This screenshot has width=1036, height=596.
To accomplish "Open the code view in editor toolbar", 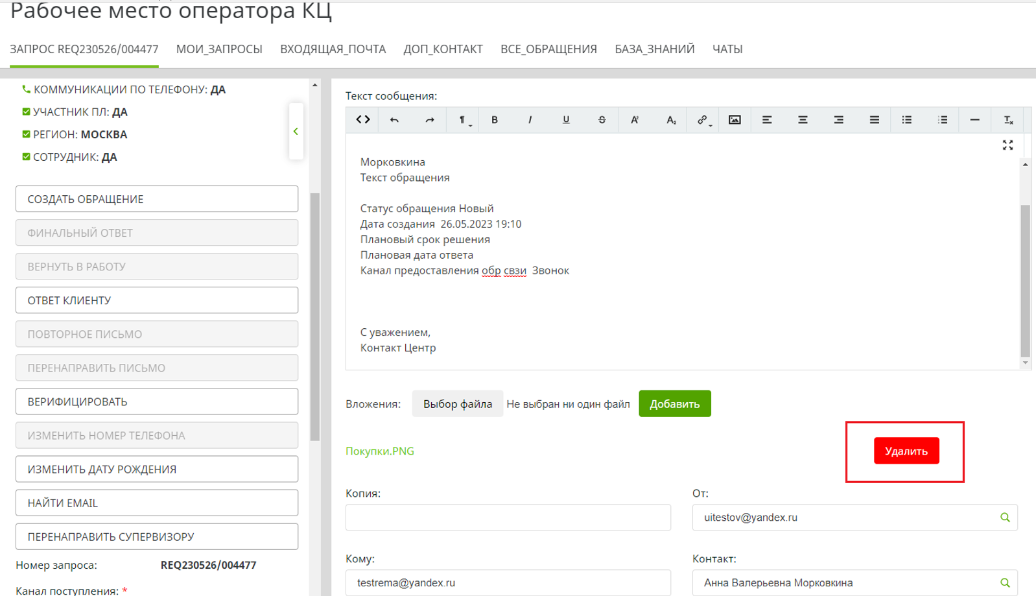I will coord(363,120).
